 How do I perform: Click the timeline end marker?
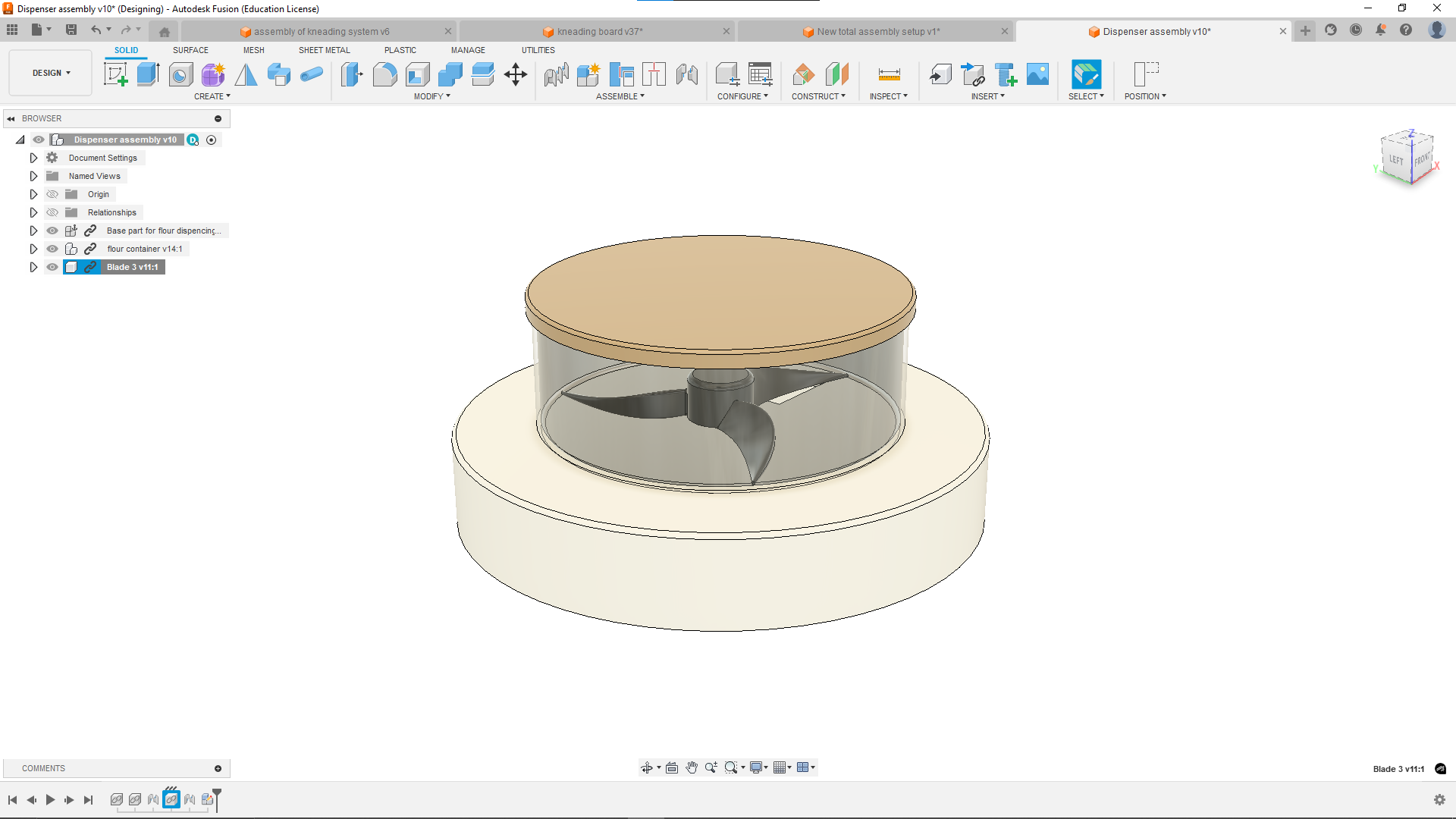[x=217, y=796]
